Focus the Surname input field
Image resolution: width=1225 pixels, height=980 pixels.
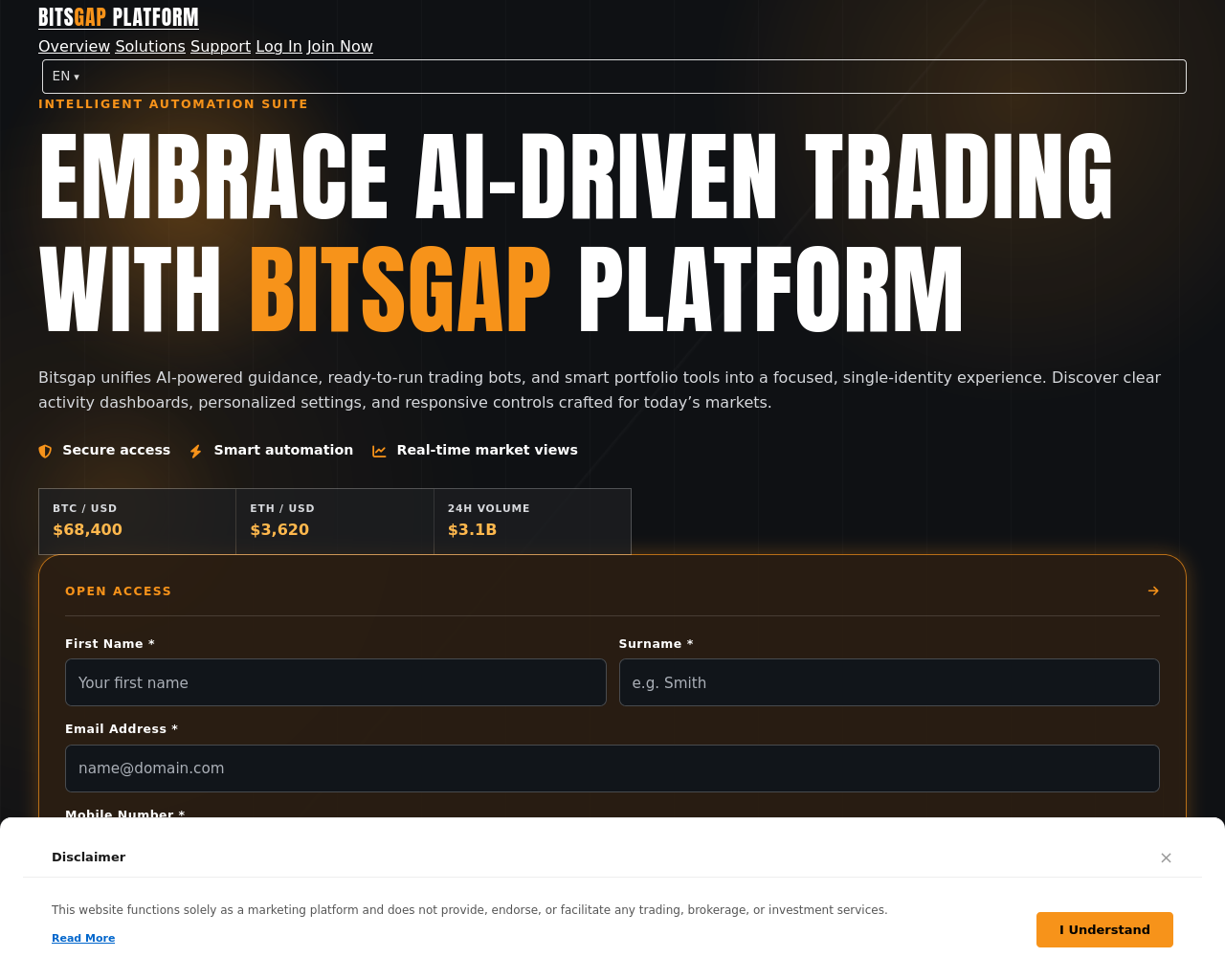pos(889,682)
